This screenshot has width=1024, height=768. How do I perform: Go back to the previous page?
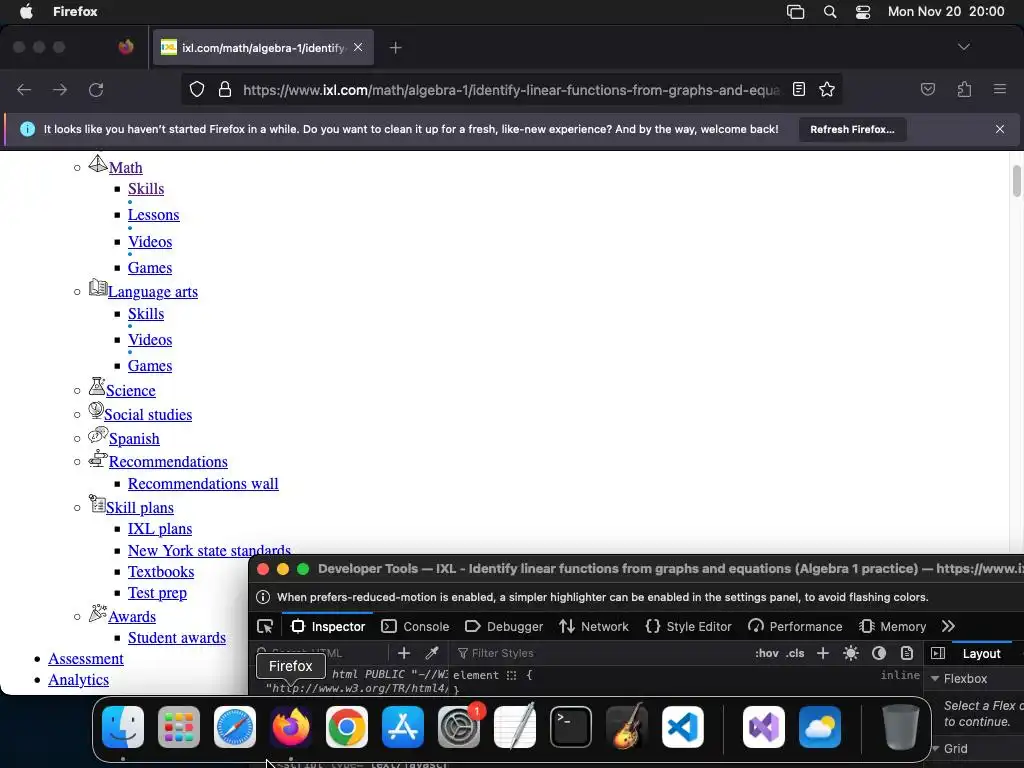point(24,89)
